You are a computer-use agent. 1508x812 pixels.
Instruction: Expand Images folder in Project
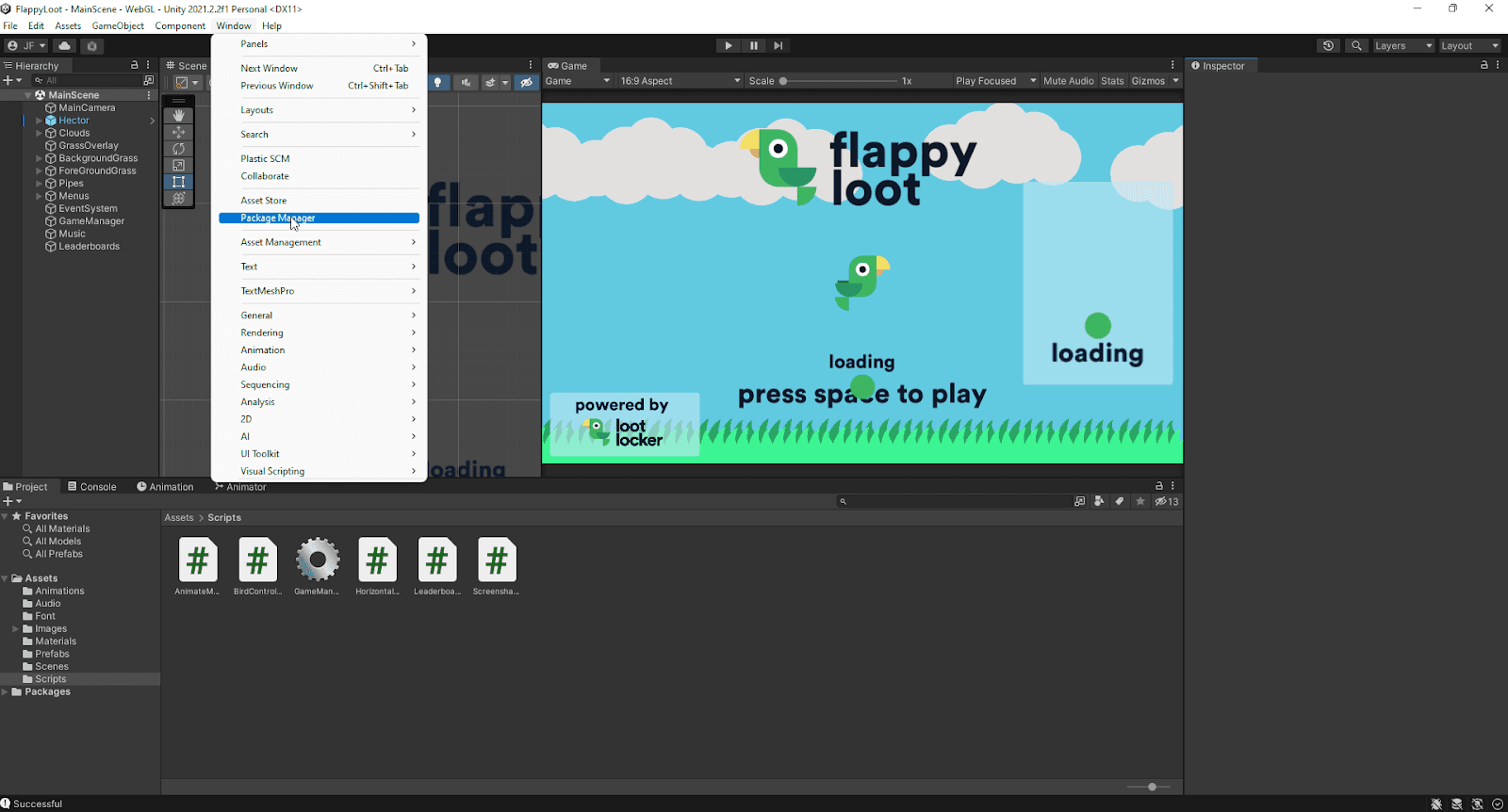[15, 628]
